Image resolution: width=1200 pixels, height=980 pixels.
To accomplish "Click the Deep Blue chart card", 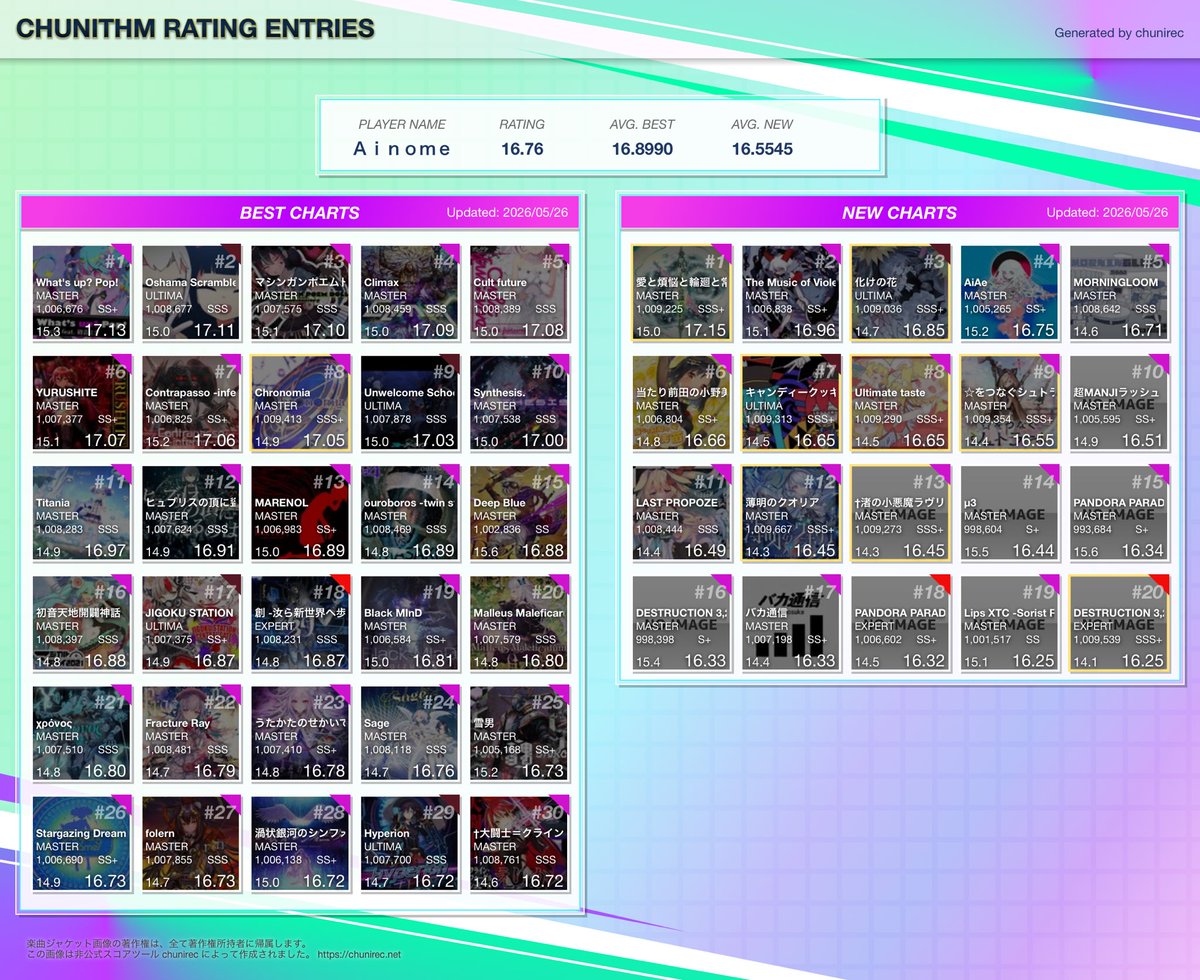I will tap(519, 513).
